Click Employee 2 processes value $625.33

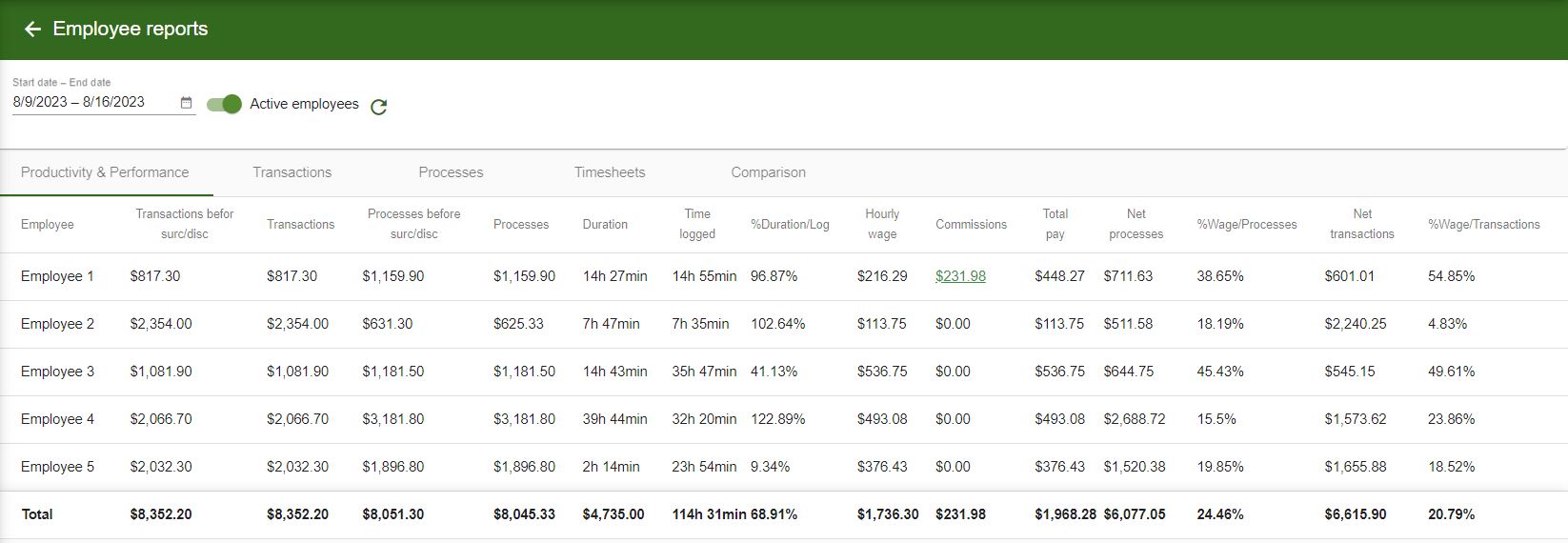pos(518,324)
